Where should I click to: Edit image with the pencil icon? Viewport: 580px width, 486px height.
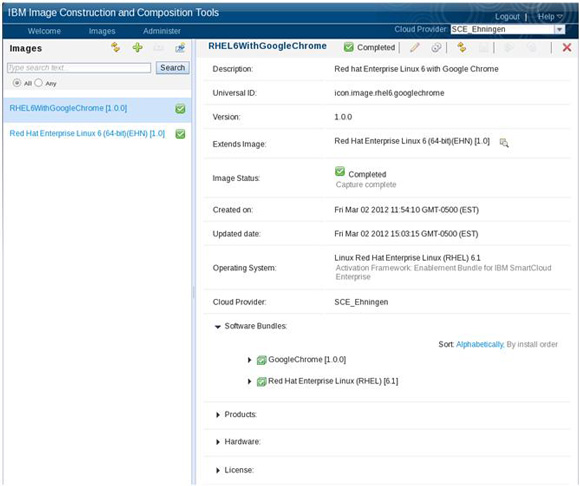[415, 47]
